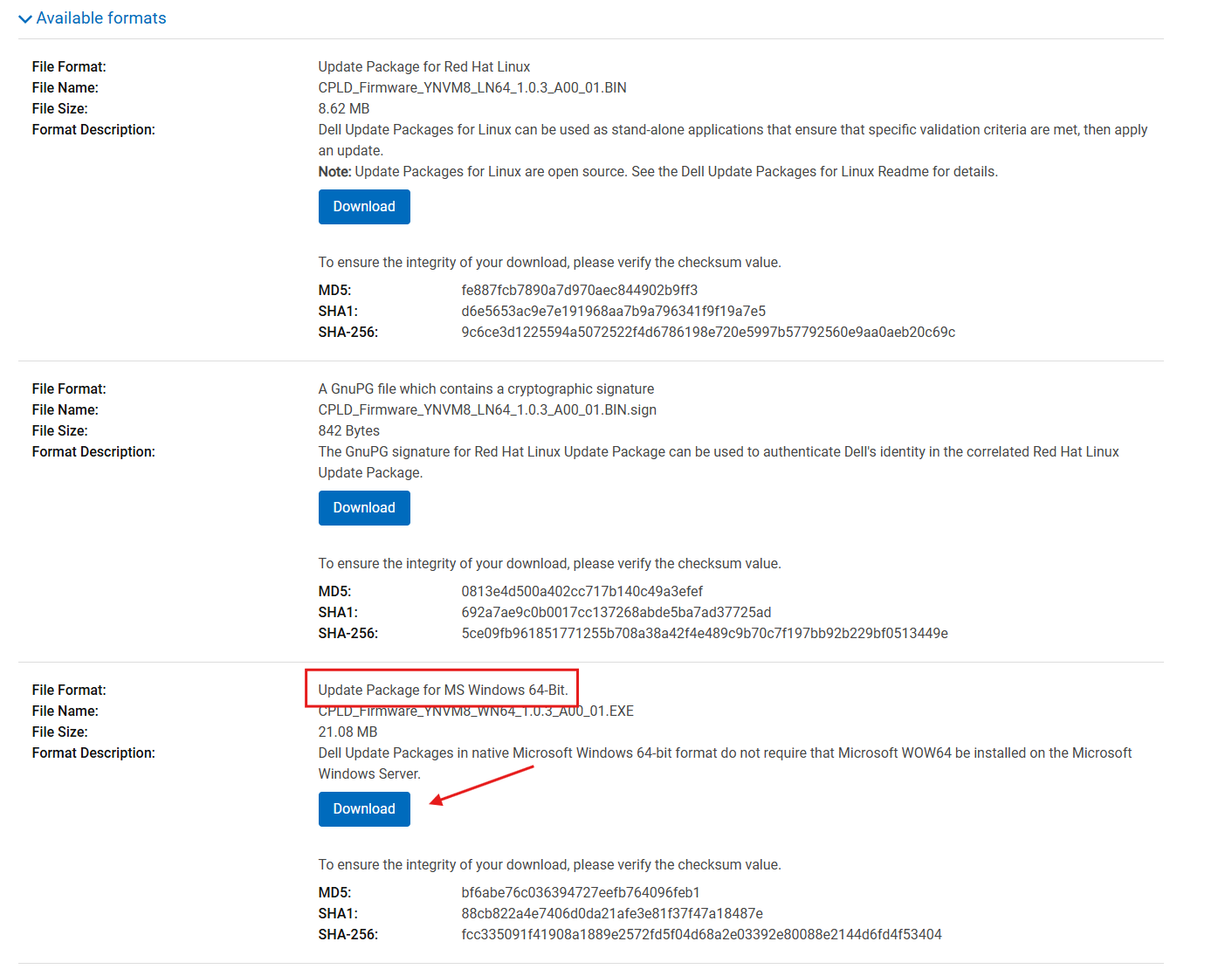Collapse the Available formats section chevron
Screen dimensions: 1232x969
pyautogui.click(x=24, y=18)
